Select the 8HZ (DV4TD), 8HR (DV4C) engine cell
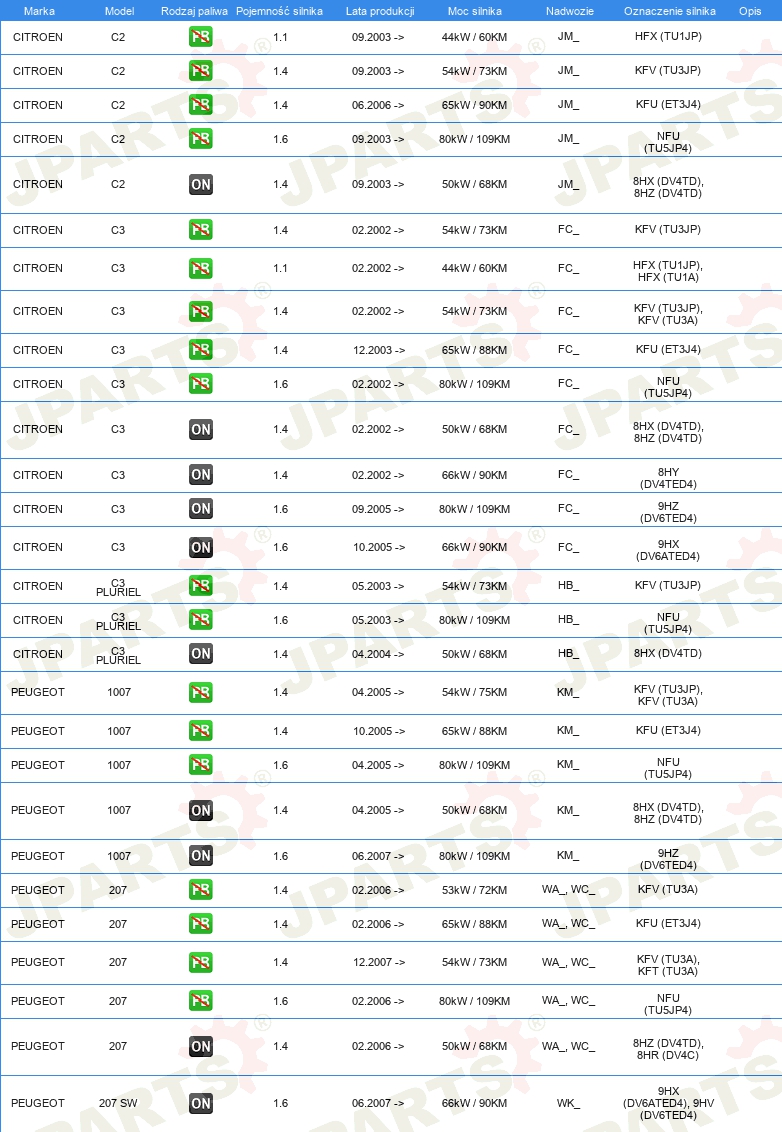 pos(668,1049)
